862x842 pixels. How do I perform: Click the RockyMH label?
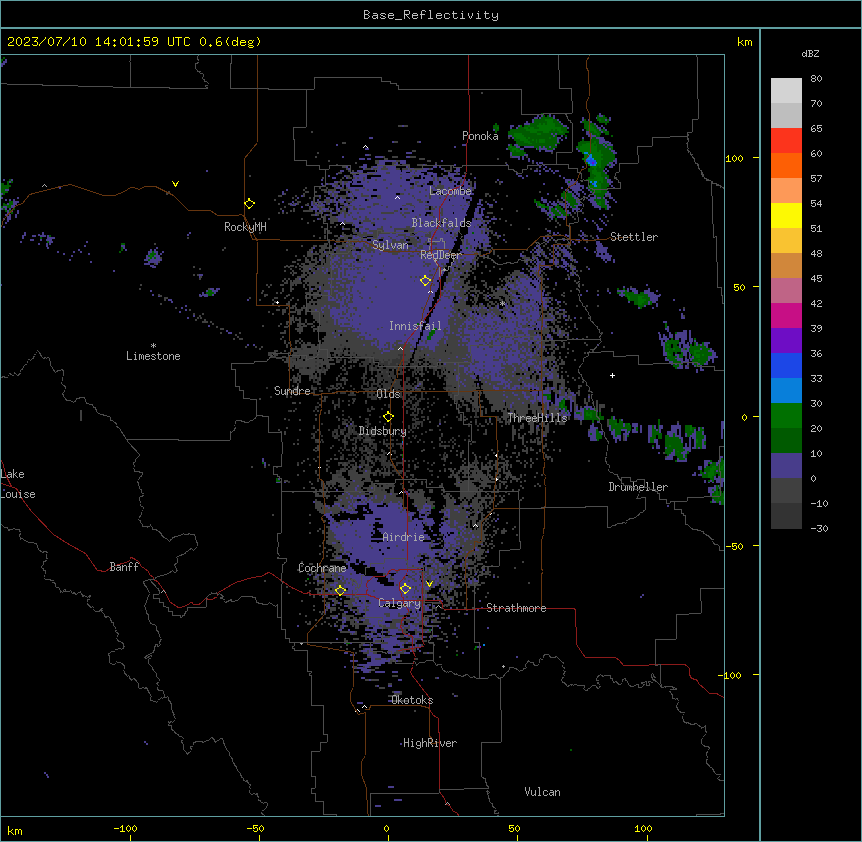click(x=245, y=227)
